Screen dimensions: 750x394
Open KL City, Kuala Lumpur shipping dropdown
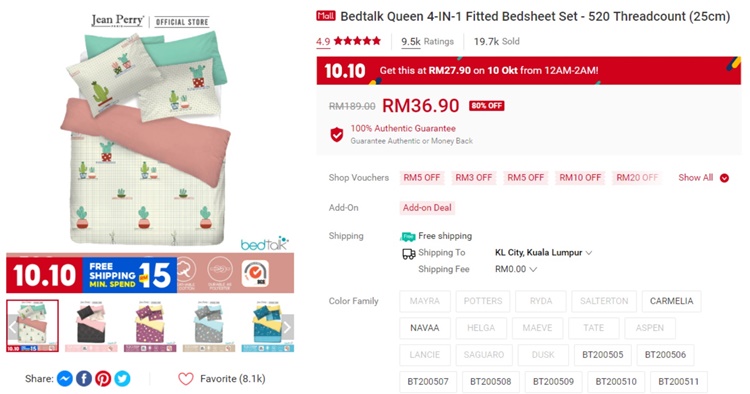pos(543,252)
